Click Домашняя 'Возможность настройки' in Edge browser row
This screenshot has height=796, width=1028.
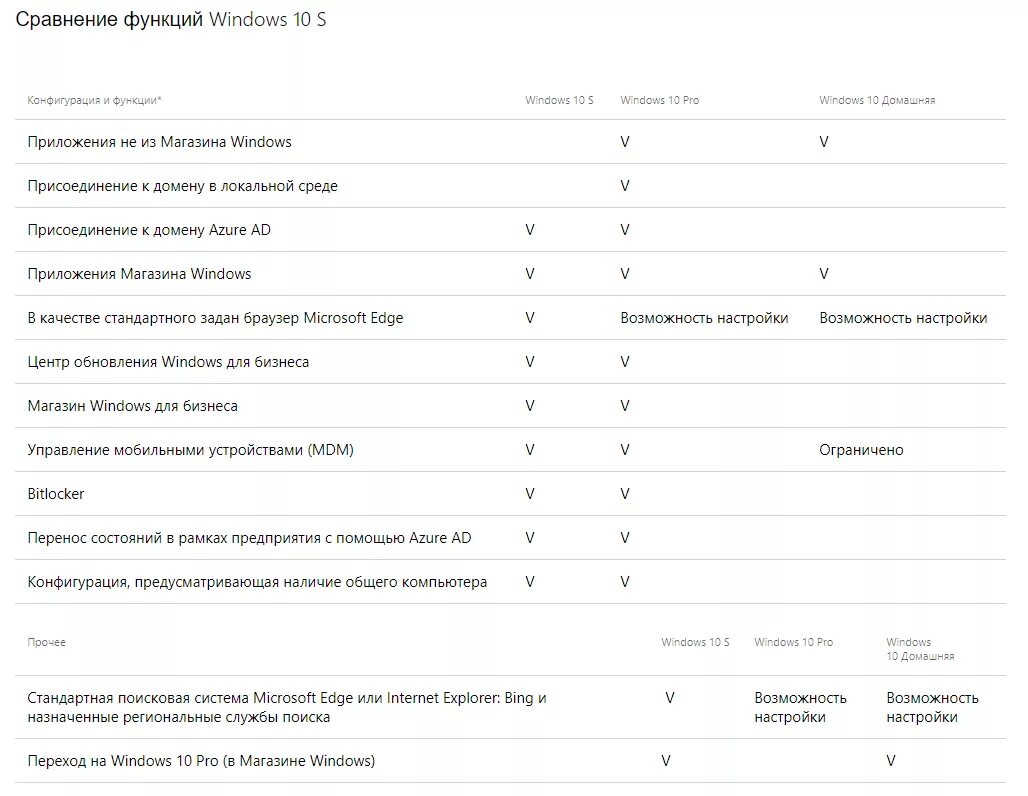pyautogui.click(x=903, y=318)
